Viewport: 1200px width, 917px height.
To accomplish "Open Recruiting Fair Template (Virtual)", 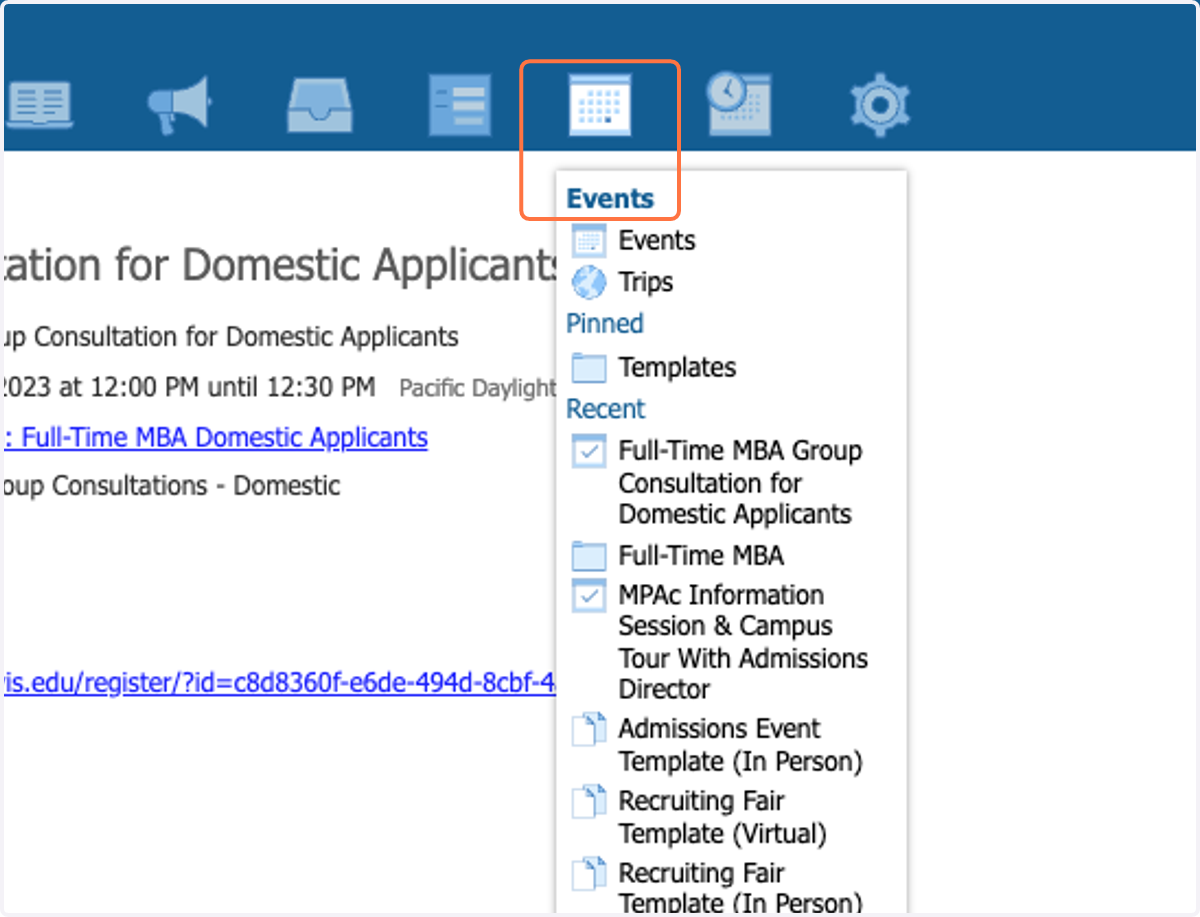I will pyautogui.click(x=723, y=817).
